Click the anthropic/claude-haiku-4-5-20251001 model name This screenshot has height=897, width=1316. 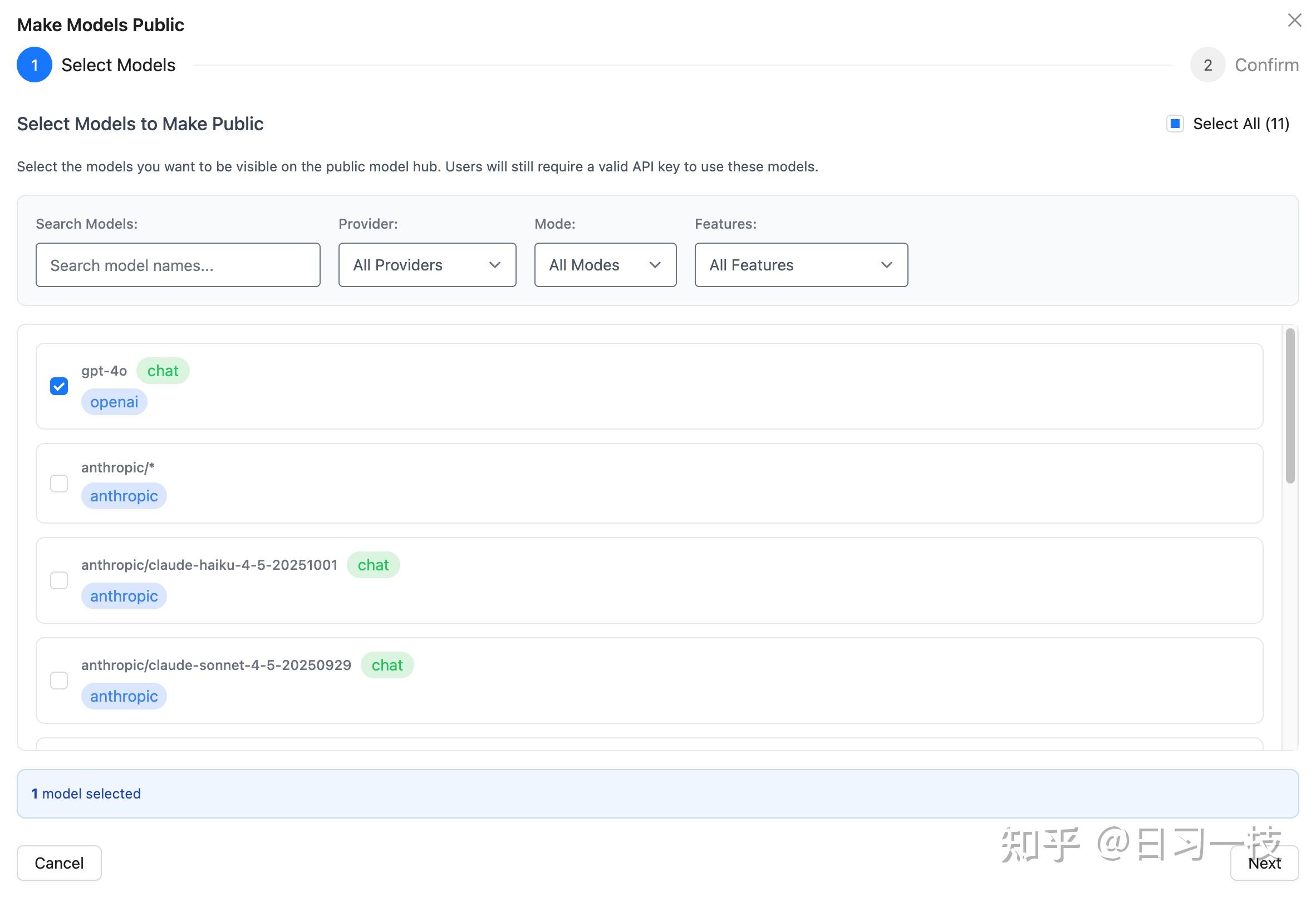209,565
